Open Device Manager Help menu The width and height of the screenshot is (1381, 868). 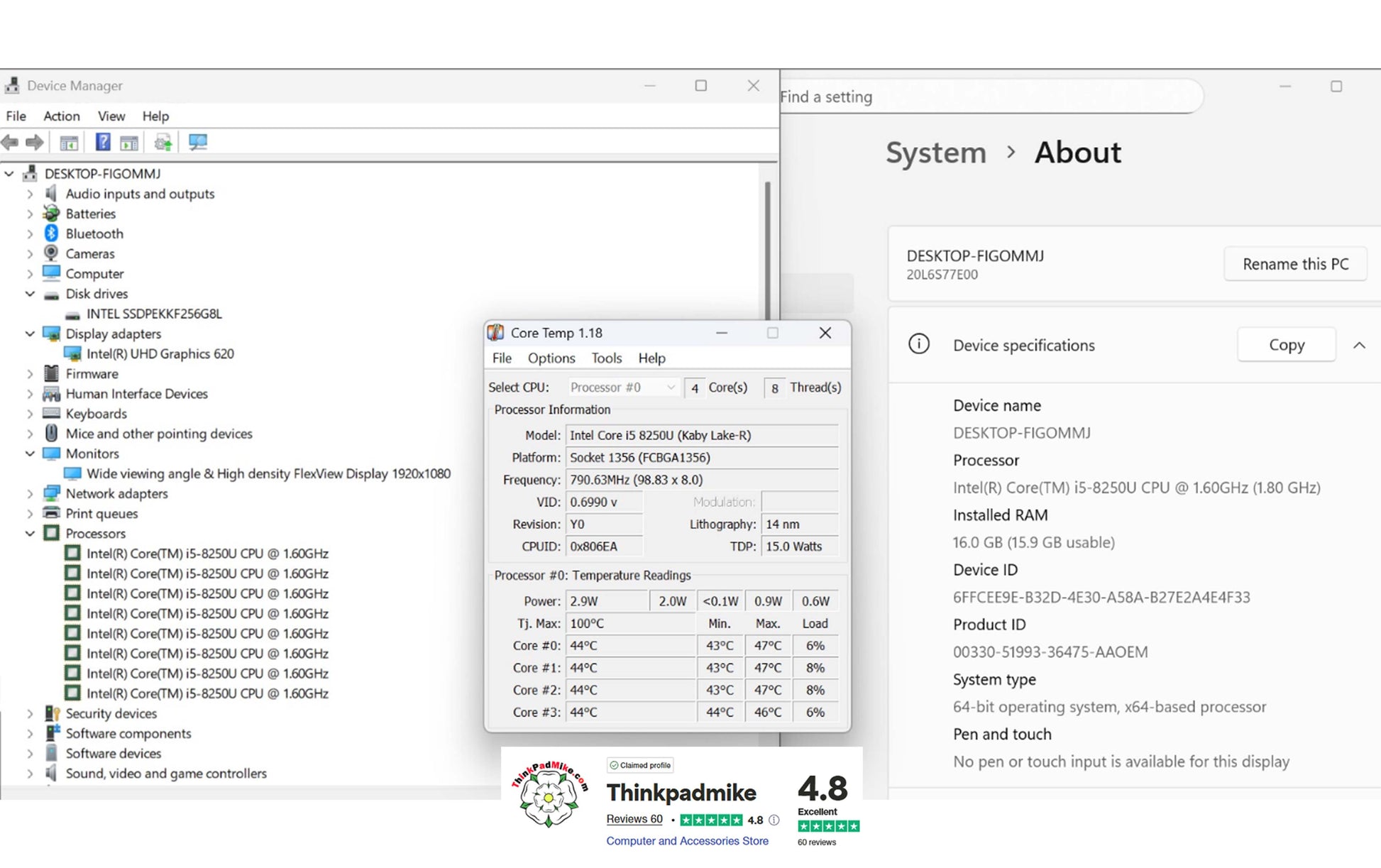[x=155, y=116]
